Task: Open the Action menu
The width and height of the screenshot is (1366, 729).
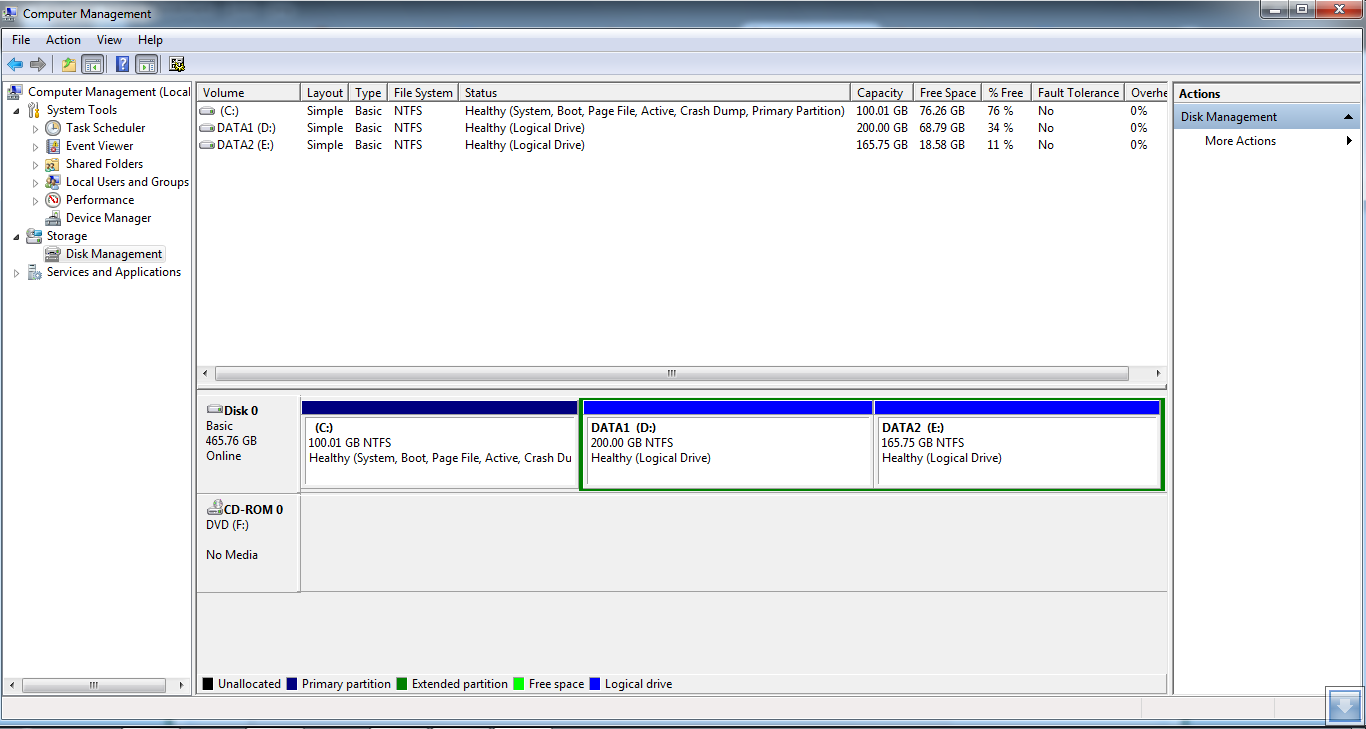Action: [63, 40]
